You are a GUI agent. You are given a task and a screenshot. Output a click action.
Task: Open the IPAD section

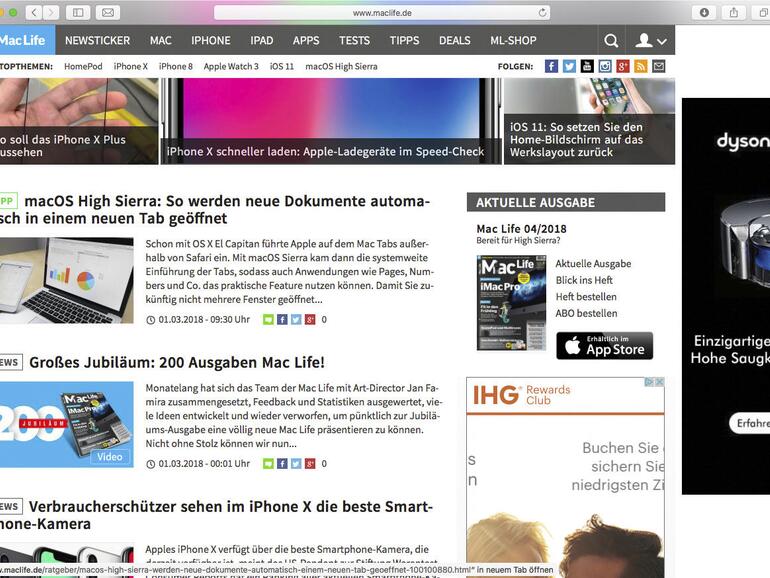(262, 40)
